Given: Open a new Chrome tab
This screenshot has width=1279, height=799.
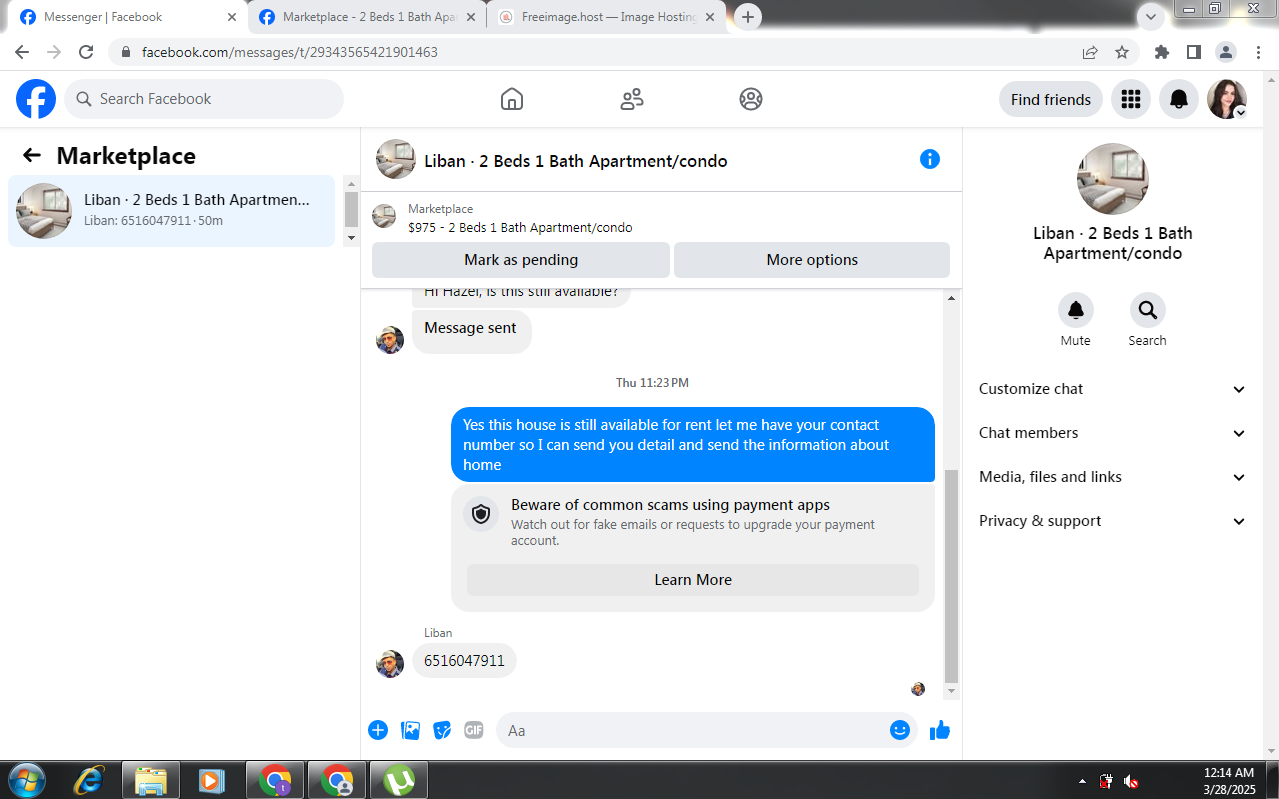Looking at the screenshot, I should click(748, 17).
